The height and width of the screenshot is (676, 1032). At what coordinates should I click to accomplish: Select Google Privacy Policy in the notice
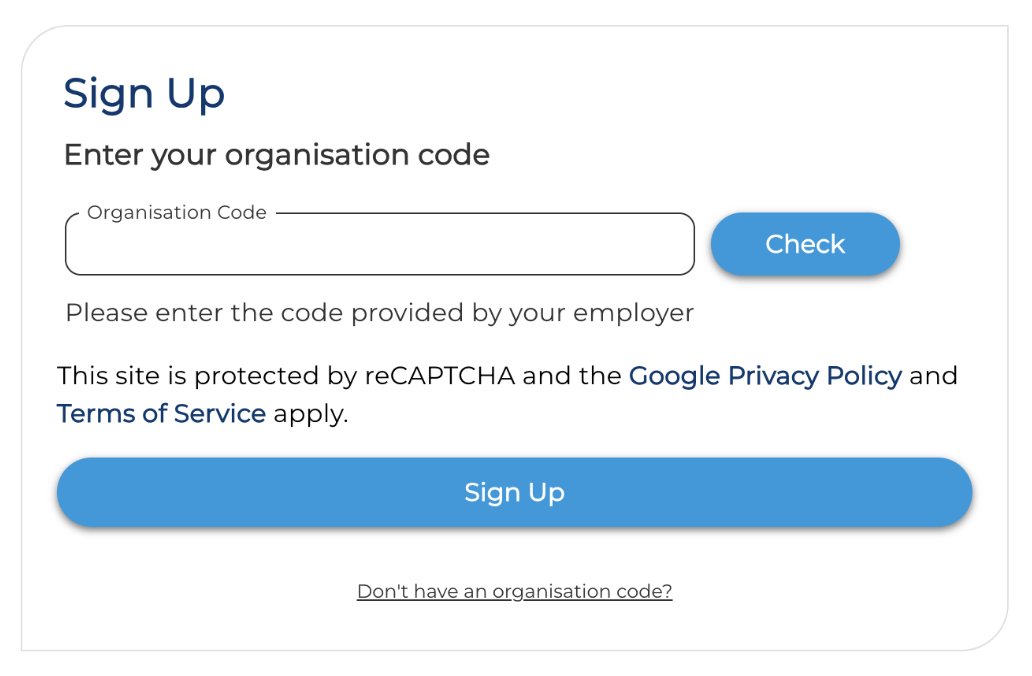coord(765,376)
